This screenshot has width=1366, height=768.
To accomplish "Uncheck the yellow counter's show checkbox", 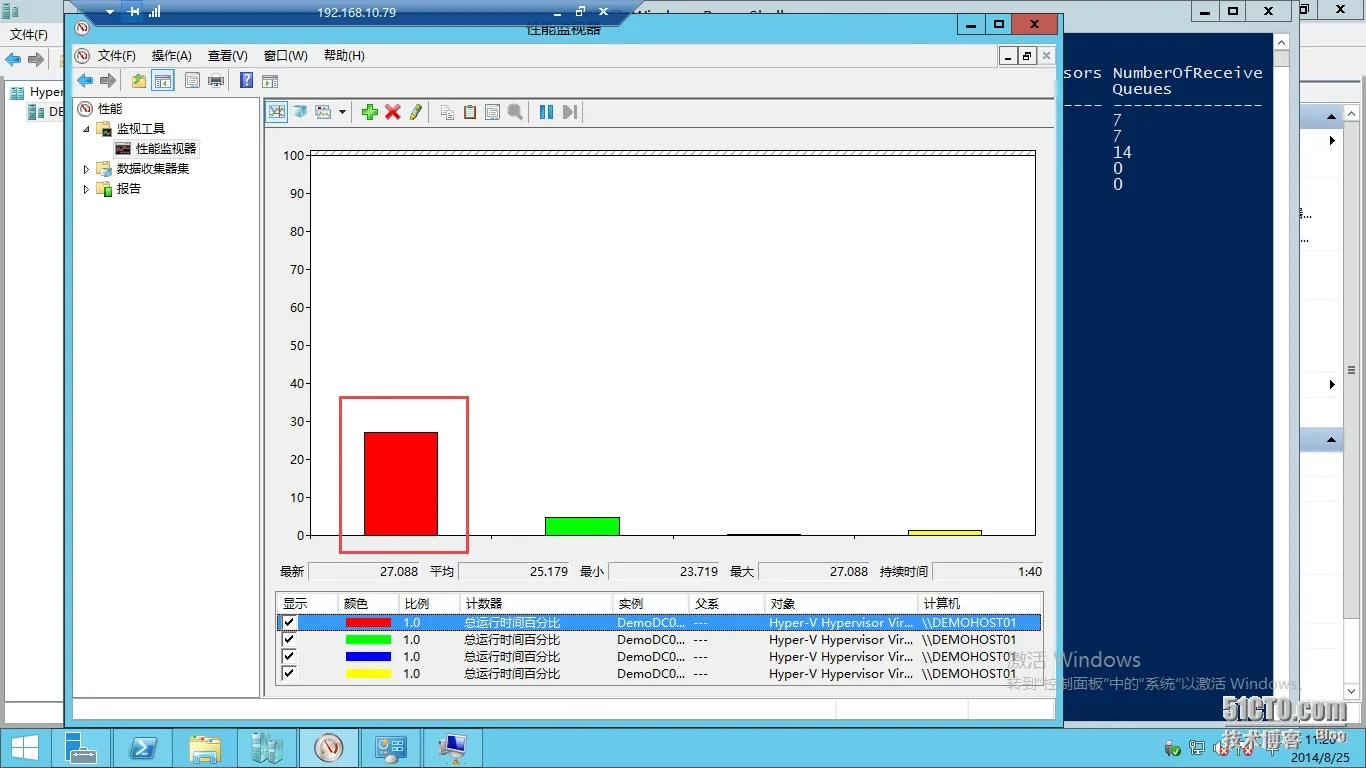I will 289,673.
